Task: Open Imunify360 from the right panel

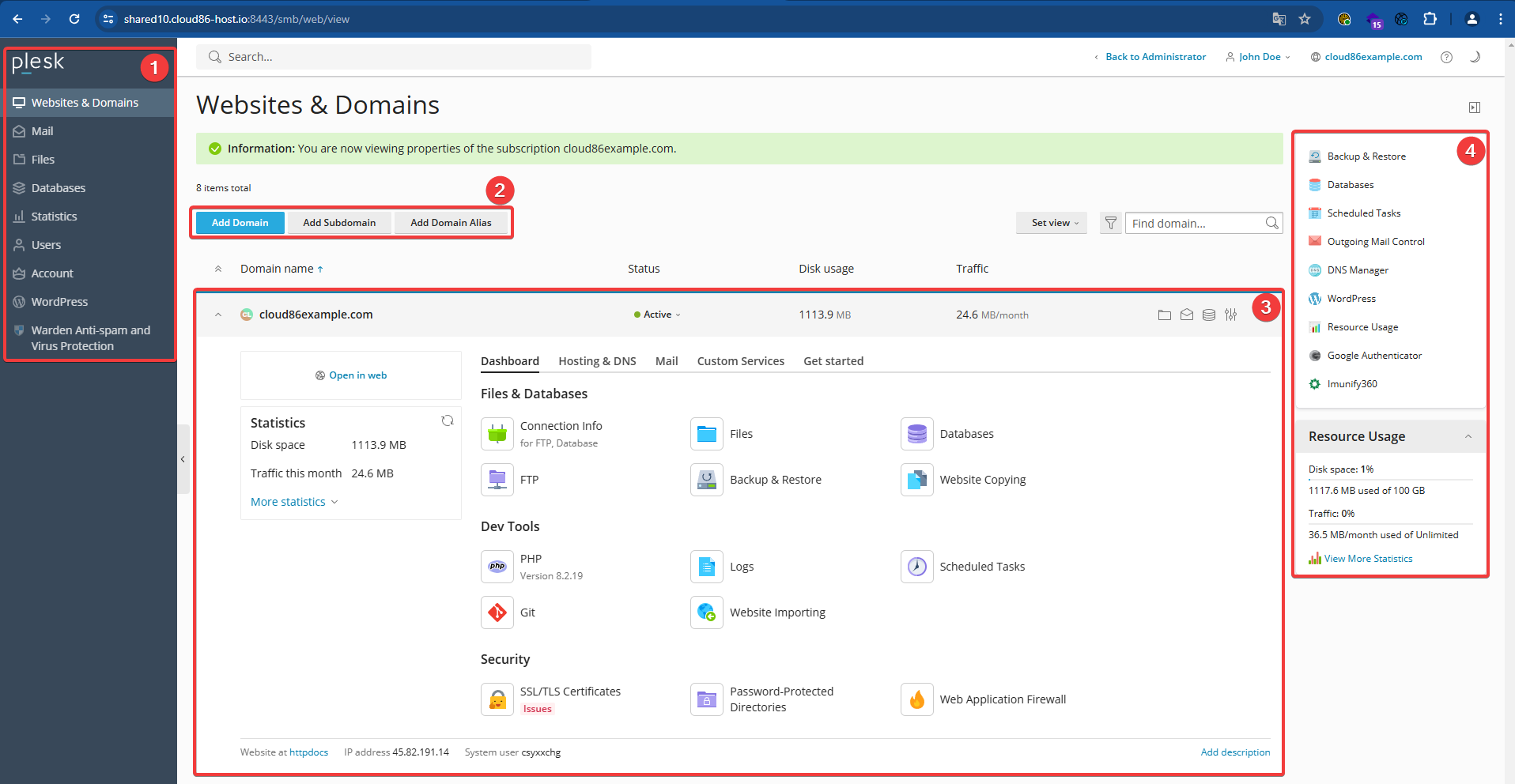Action: click(x=1352, y=383)
